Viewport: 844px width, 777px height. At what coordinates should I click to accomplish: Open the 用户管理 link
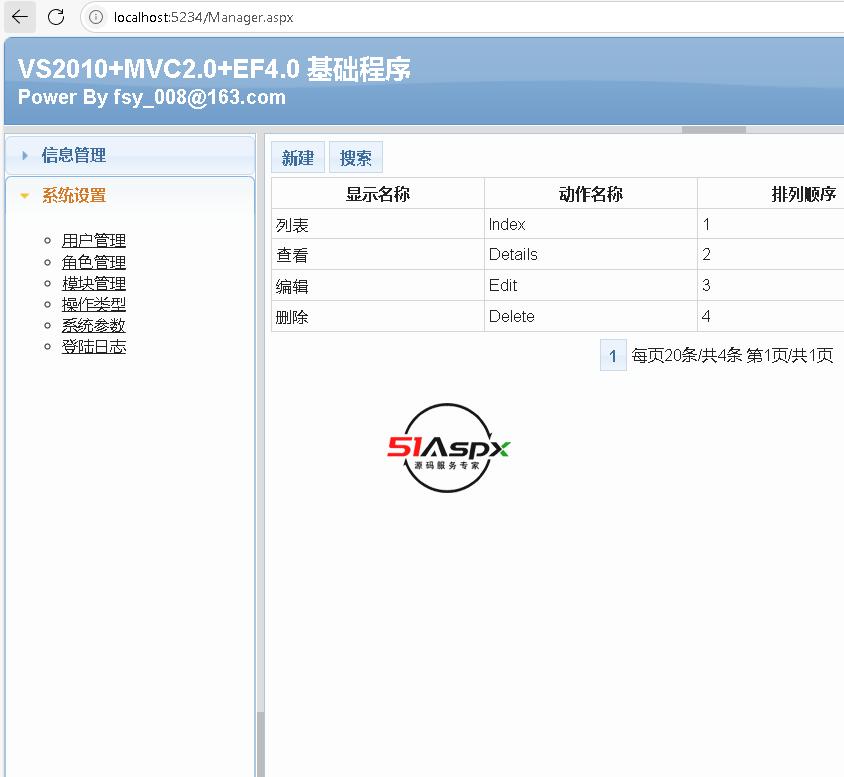[x=94, y=240]
